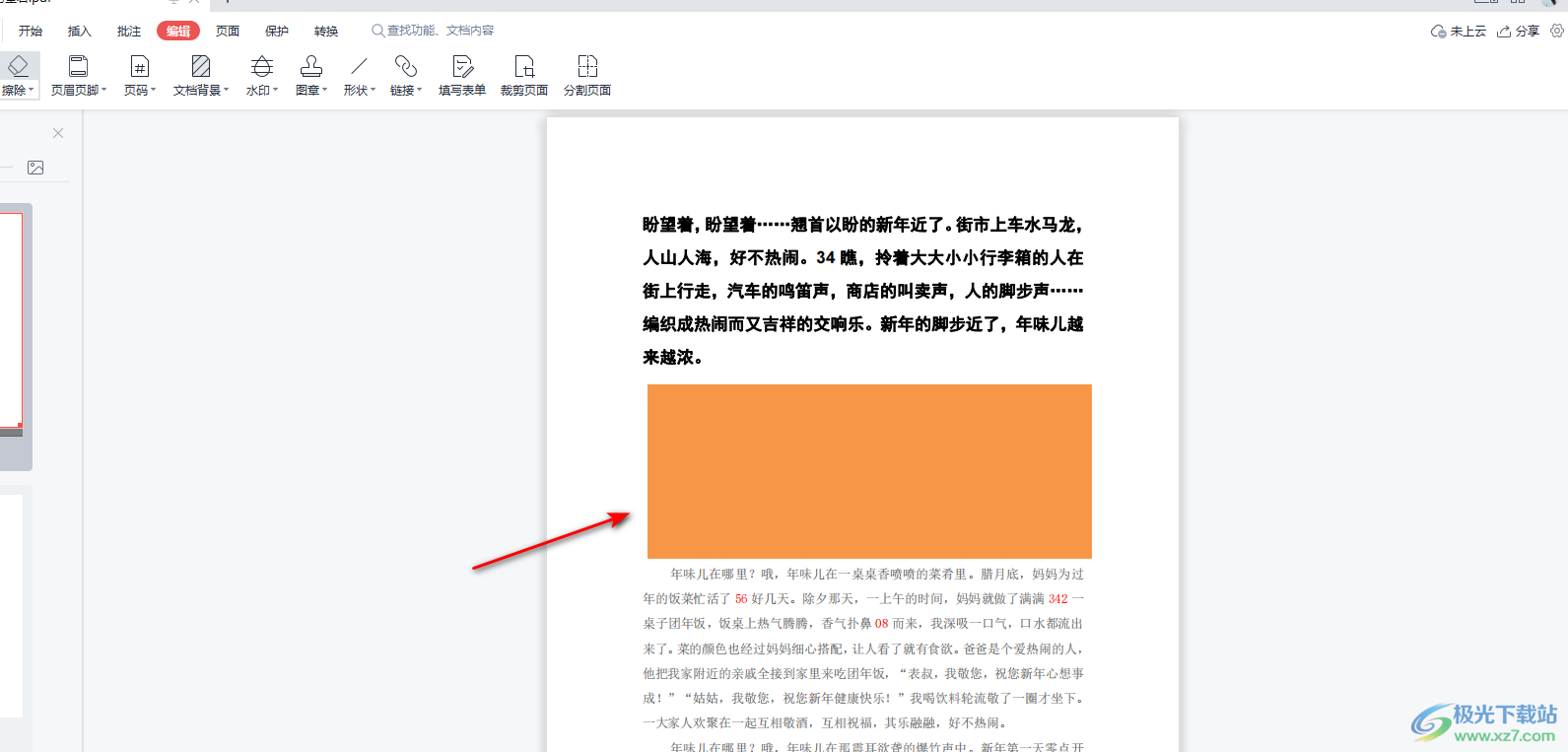Click the page number (页码) icon
This screenshot has height=752, width=1568.
coord(140,66)
